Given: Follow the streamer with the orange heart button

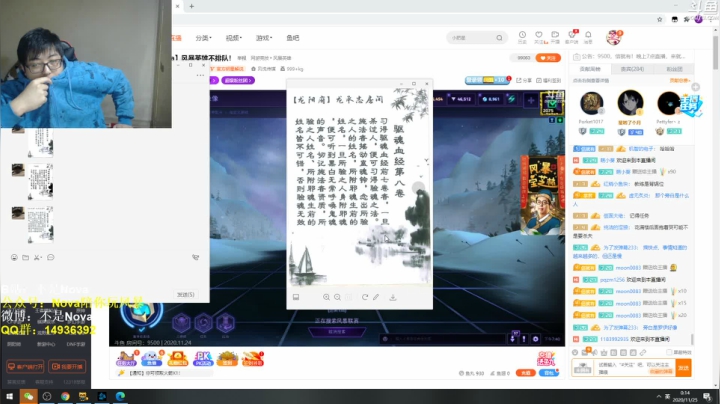Looking at the screenshot, I should (548, 58).
